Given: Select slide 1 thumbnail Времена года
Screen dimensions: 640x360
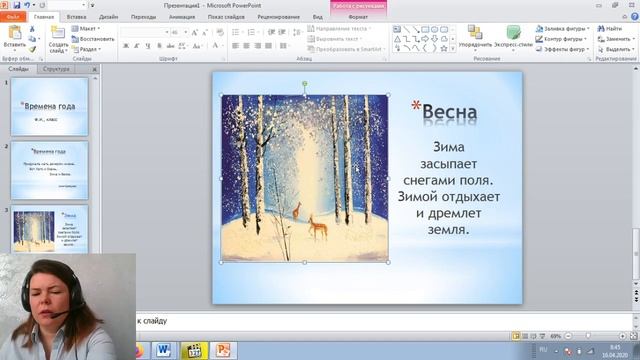Looking at the screenshot, I should click(x=49, y=107).
